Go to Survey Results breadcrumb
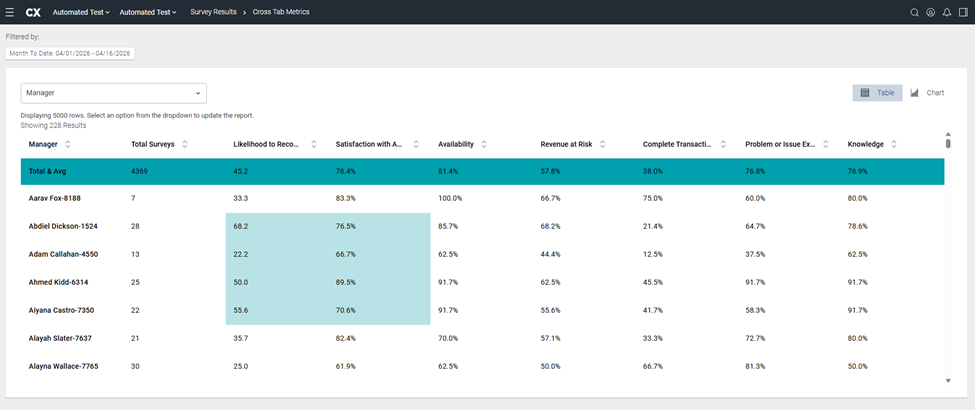Screen dimensions: 975x410 tap(213, 12)
